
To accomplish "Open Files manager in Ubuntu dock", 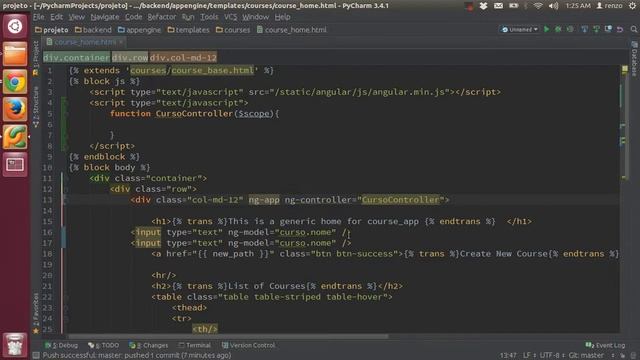I will (x=15, y=54).
